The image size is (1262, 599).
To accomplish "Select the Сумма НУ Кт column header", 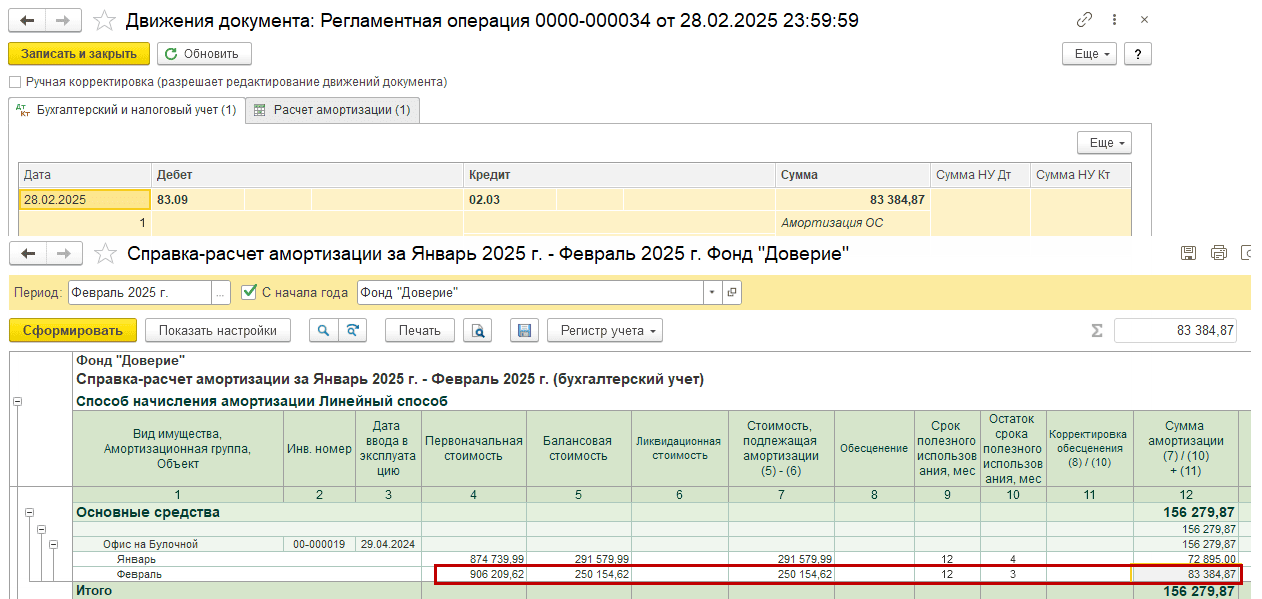I will 1081,174.
